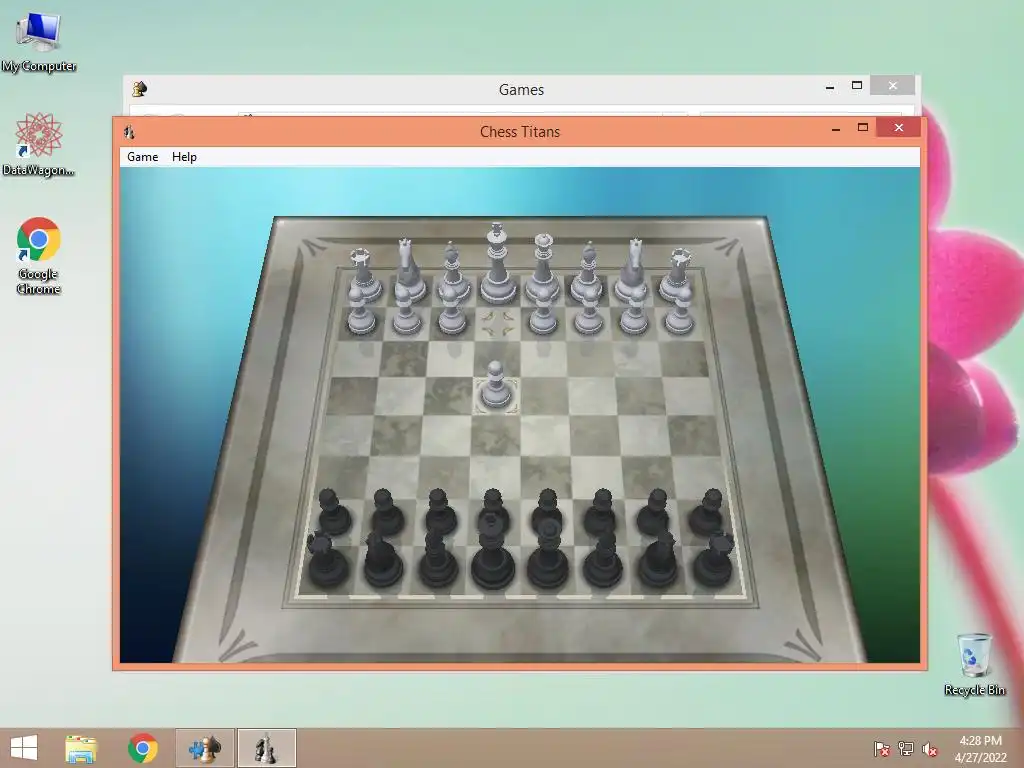Open File Explorer from the taskbar

point(81,748)
